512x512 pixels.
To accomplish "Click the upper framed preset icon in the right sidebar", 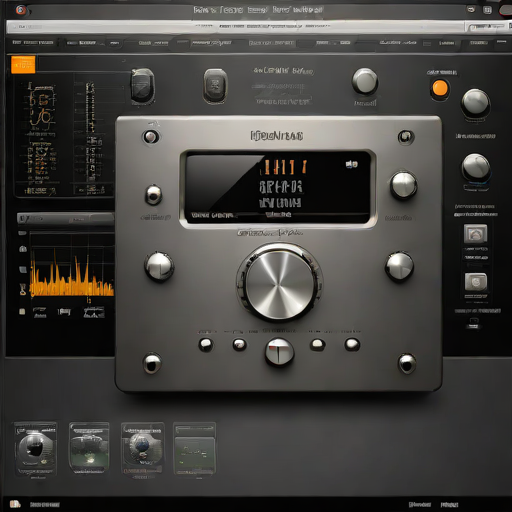I will [x=475, y=234].
